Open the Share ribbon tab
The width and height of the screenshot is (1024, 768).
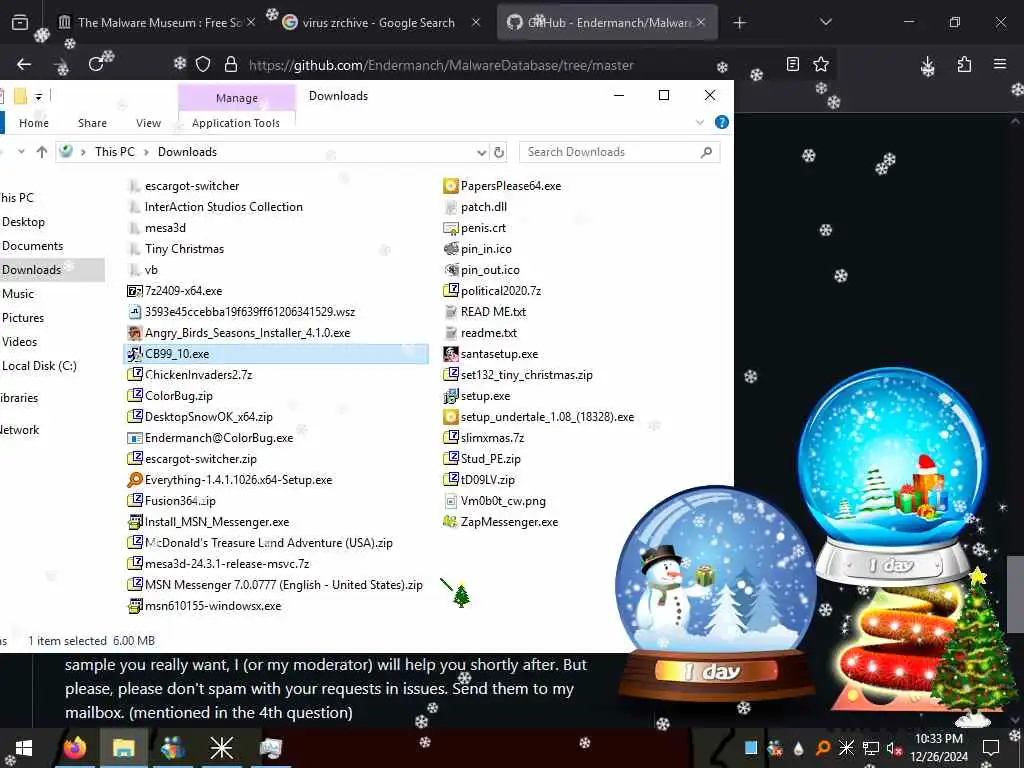pos(92,123)
